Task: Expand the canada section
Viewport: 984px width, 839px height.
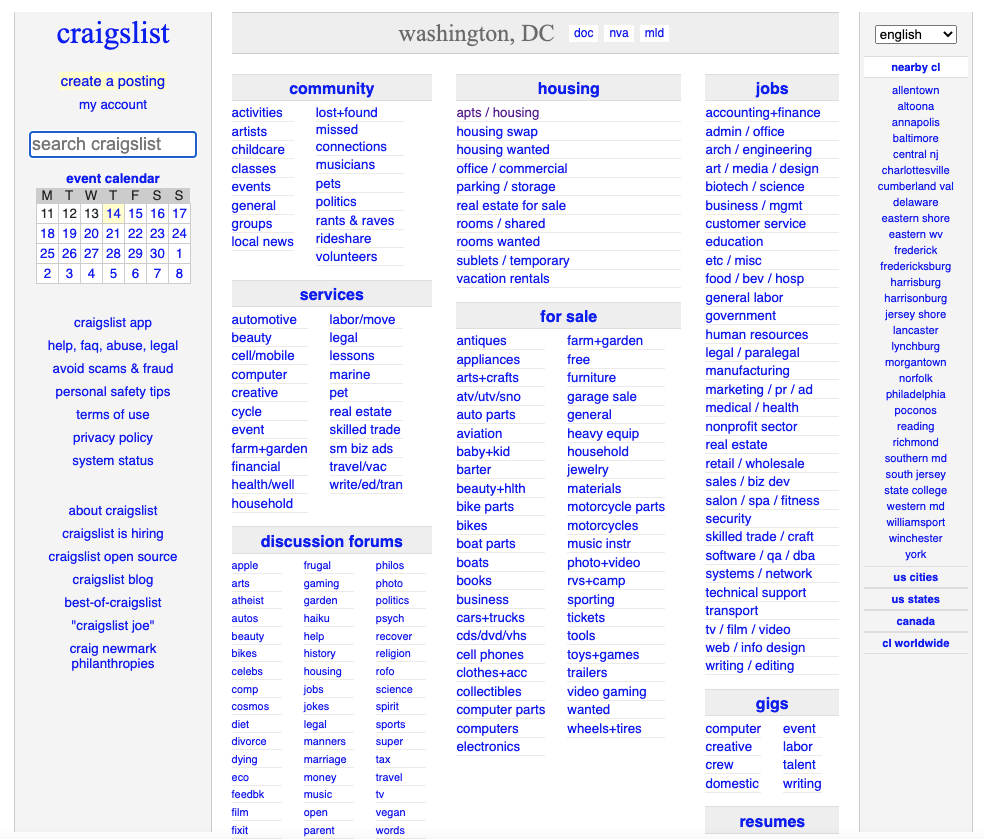Action: coord(915,621)
